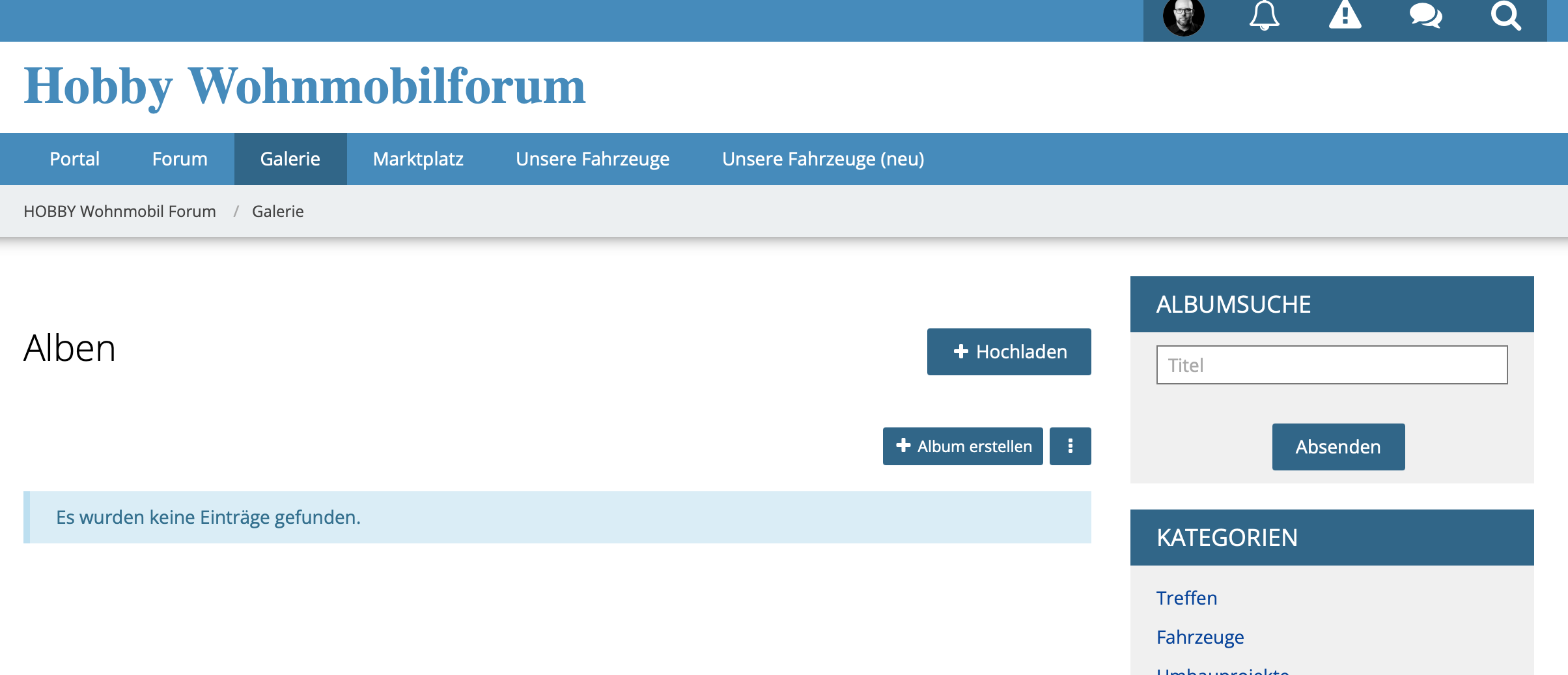Viewport: 1568px width, 675px height.
Task: Open Unsere Fahrzeuge (neu) menu item
Action: click(x=823, y=159)
